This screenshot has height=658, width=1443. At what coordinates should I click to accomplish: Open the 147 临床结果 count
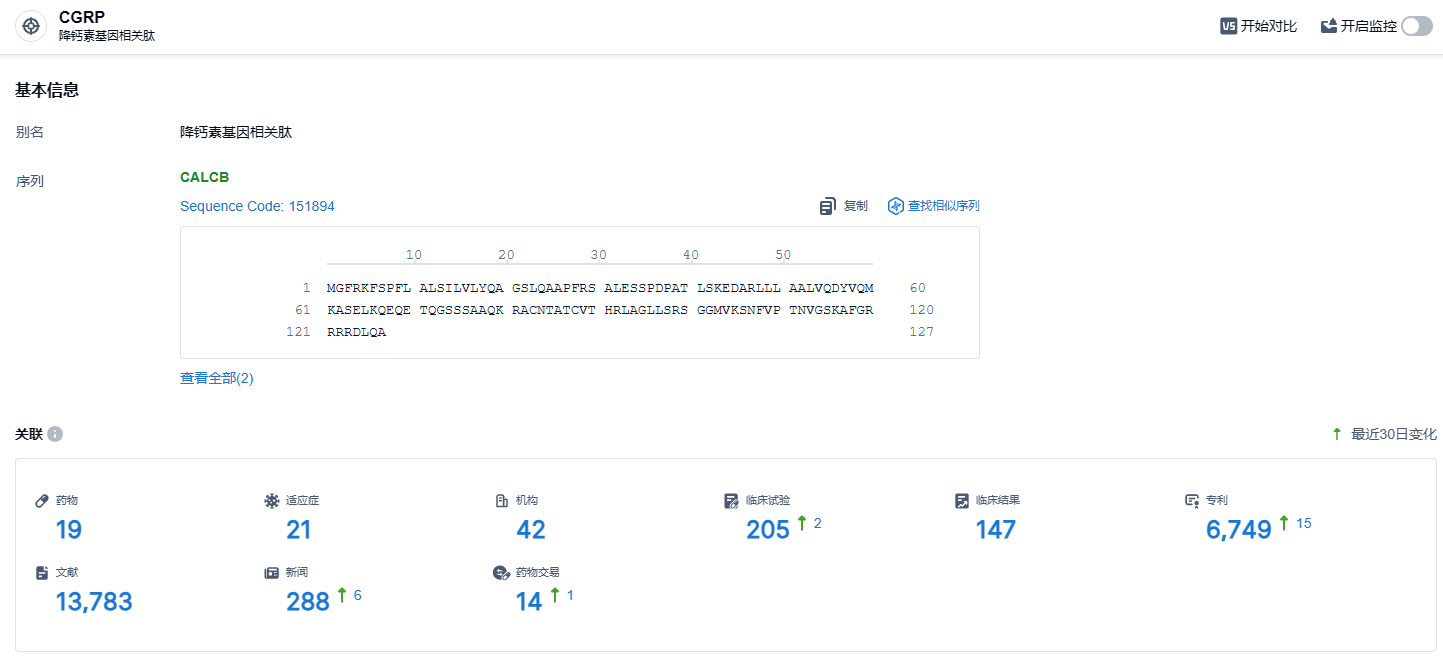point(996,530)
